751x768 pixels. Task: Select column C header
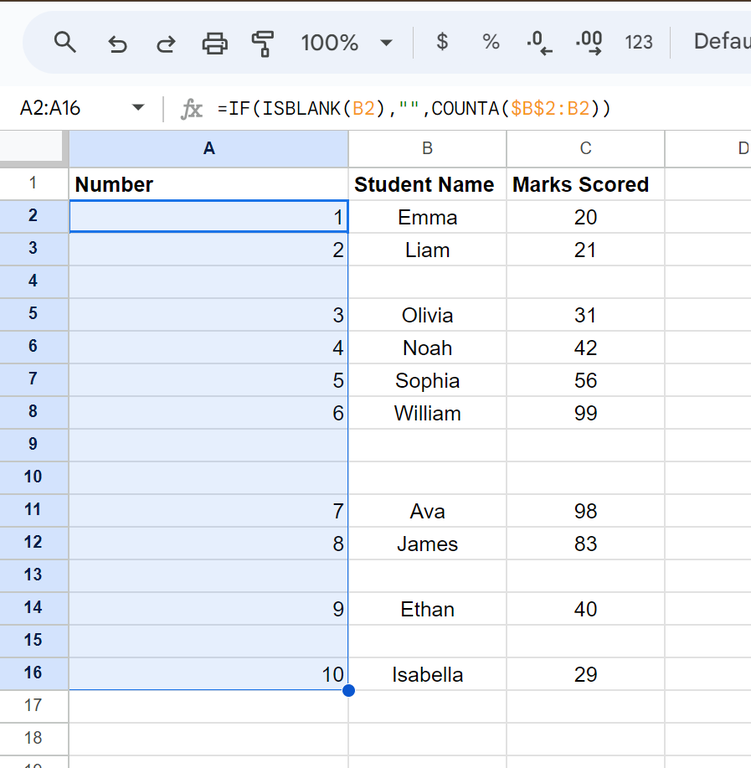[x=585, y=148]
